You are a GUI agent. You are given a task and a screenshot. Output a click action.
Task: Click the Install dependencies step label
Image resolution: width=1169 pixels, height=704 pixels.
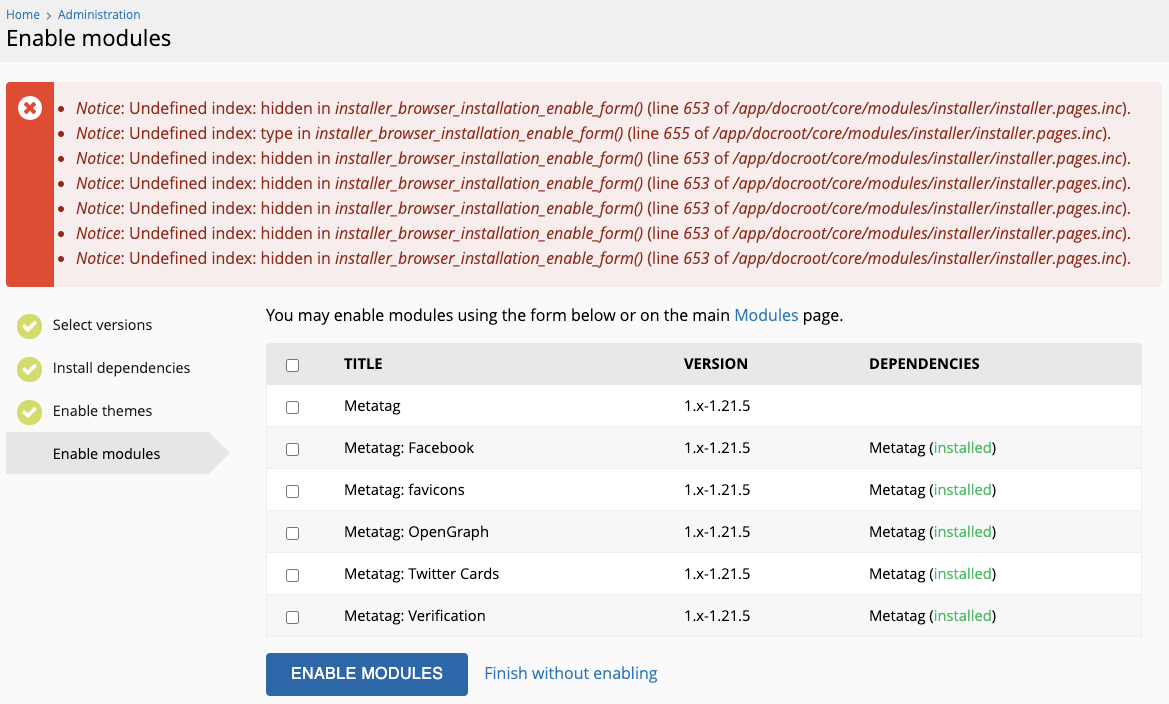coord(121,368)
